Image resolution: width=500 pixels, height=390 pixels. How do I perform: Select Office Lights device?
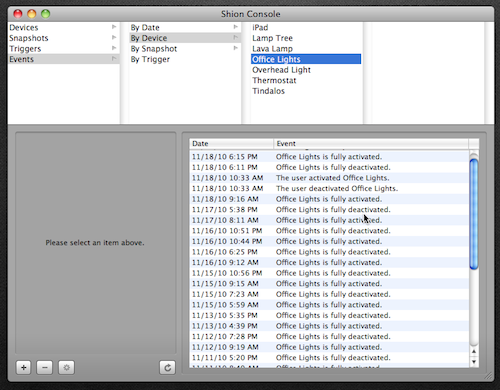pyautogui.click(x=306, y=59)
